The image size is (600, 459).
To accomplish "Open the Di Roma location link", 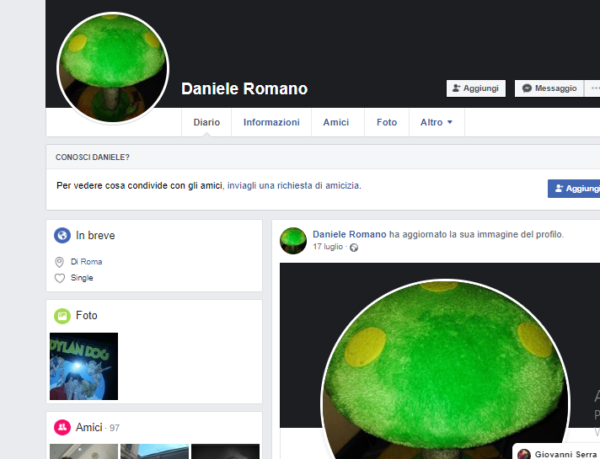I will [x=86, y=262].
